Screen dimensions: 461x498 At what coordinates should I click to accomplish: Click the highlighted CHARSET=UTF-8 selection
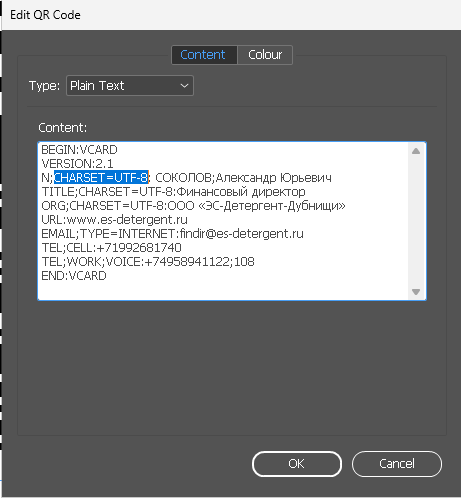[101, 178]
